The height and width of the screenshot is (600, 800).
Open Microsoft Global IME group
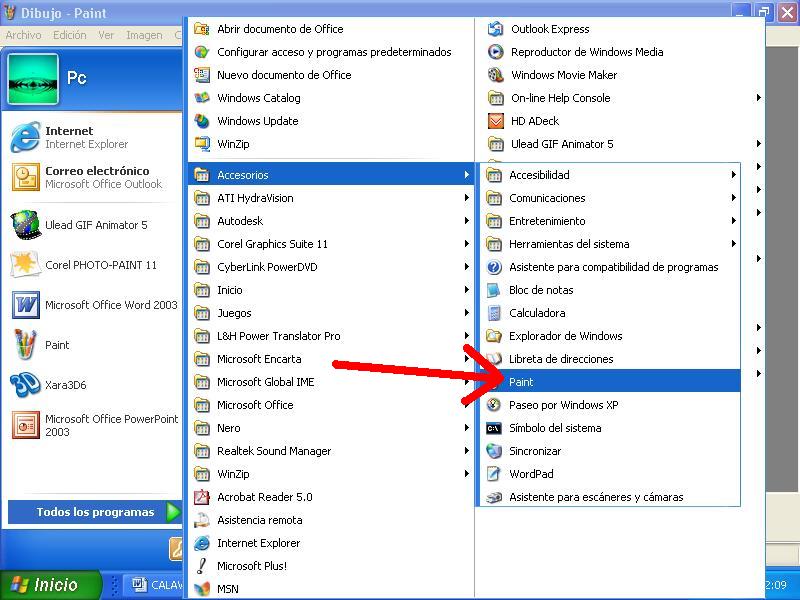[331, 381]
